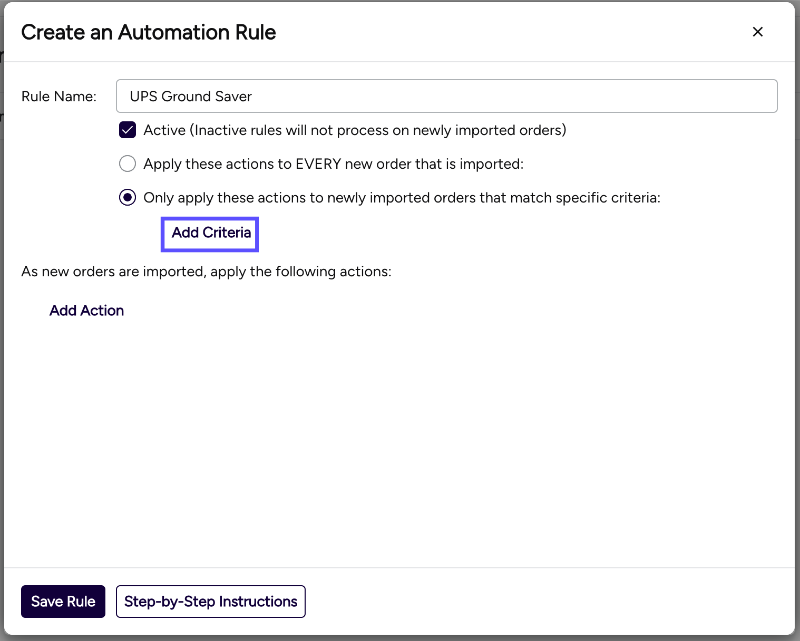This screenshot has height=641, width=800.
Task: Click the 'Rule Name:' field label
Action: tap(59, 96)
